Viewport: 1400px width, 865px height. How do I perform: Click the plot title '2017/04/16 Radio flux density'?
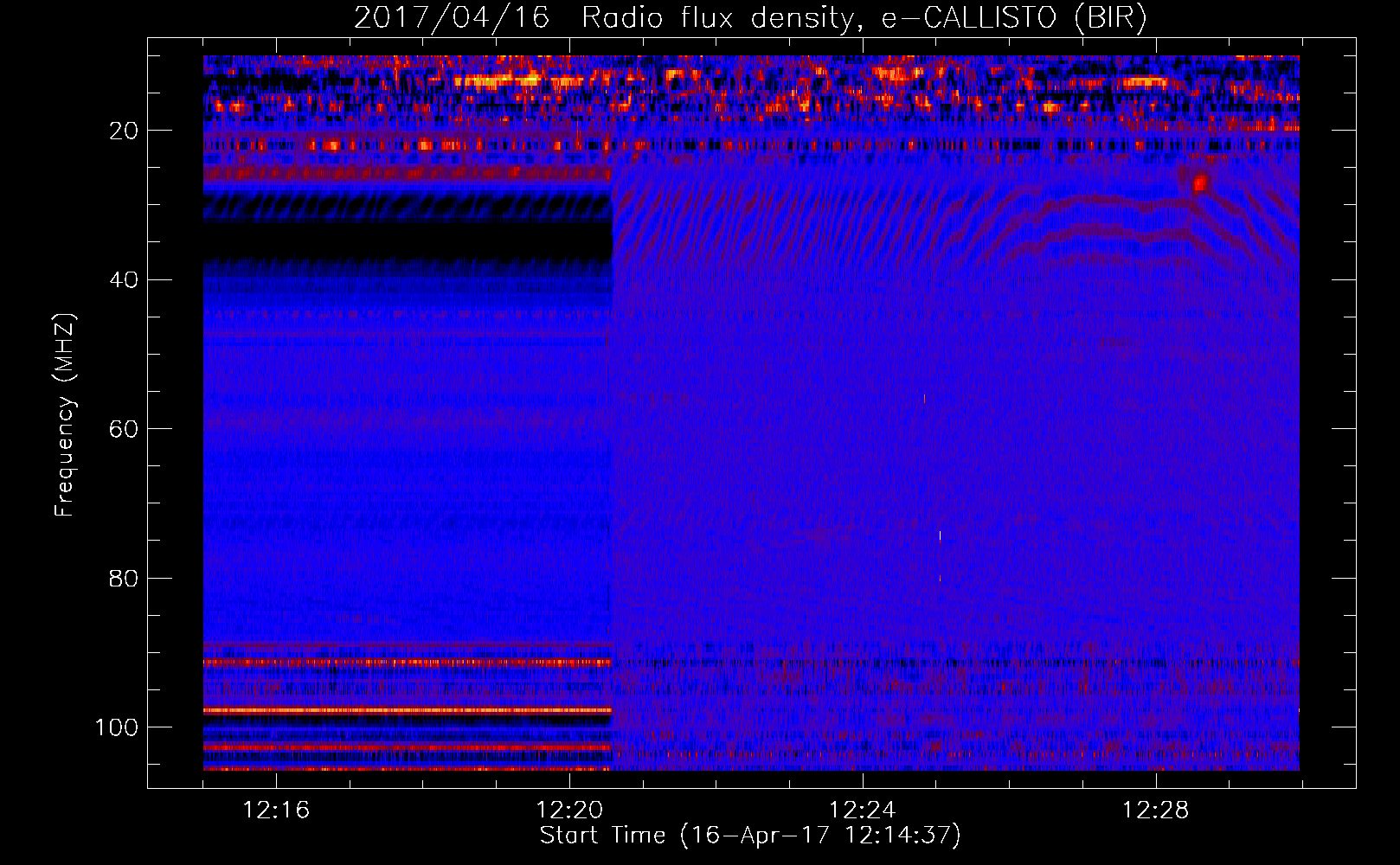pos(604,18)
